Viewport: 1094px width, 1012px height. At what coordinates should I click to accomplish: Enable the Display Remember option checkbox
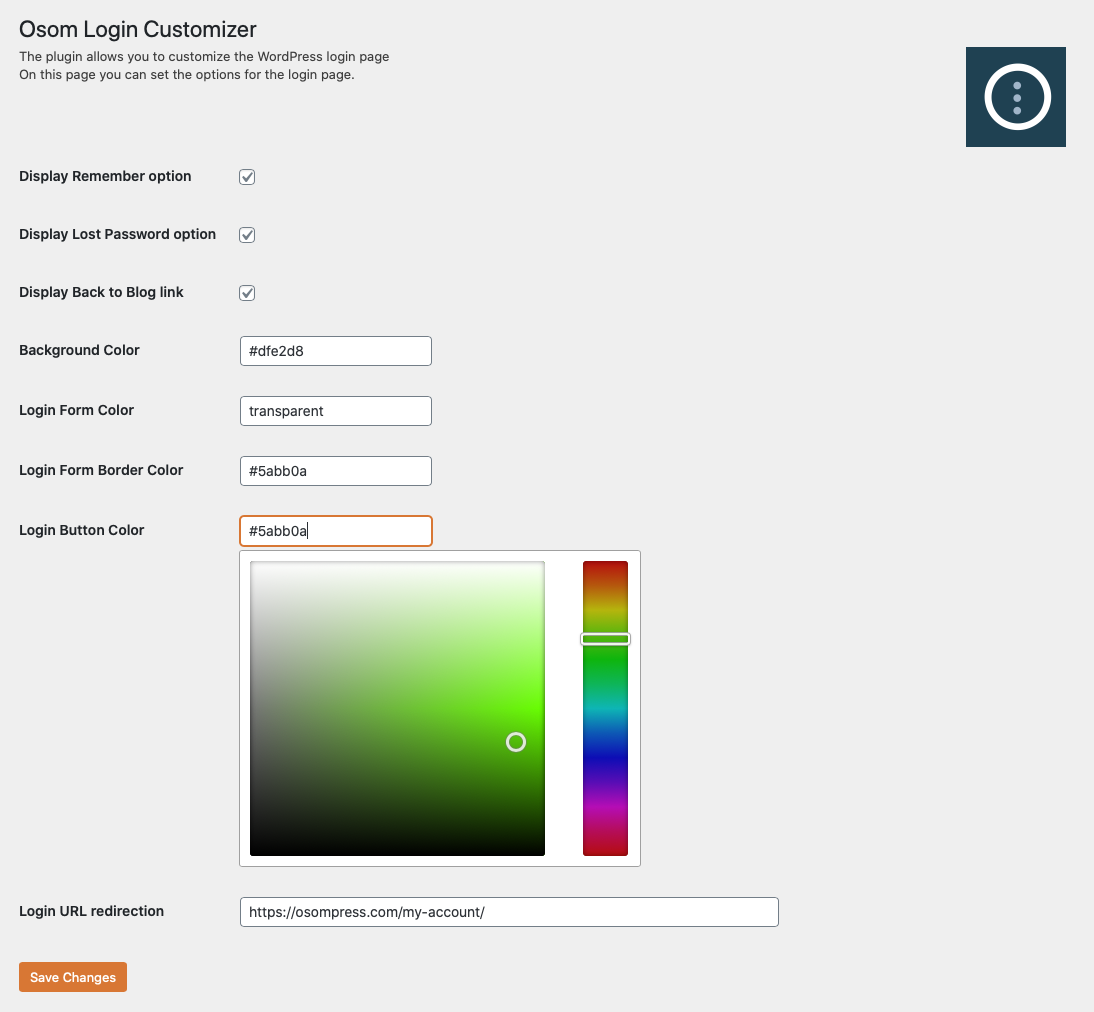pyautogui.click(x=246, y=177)
